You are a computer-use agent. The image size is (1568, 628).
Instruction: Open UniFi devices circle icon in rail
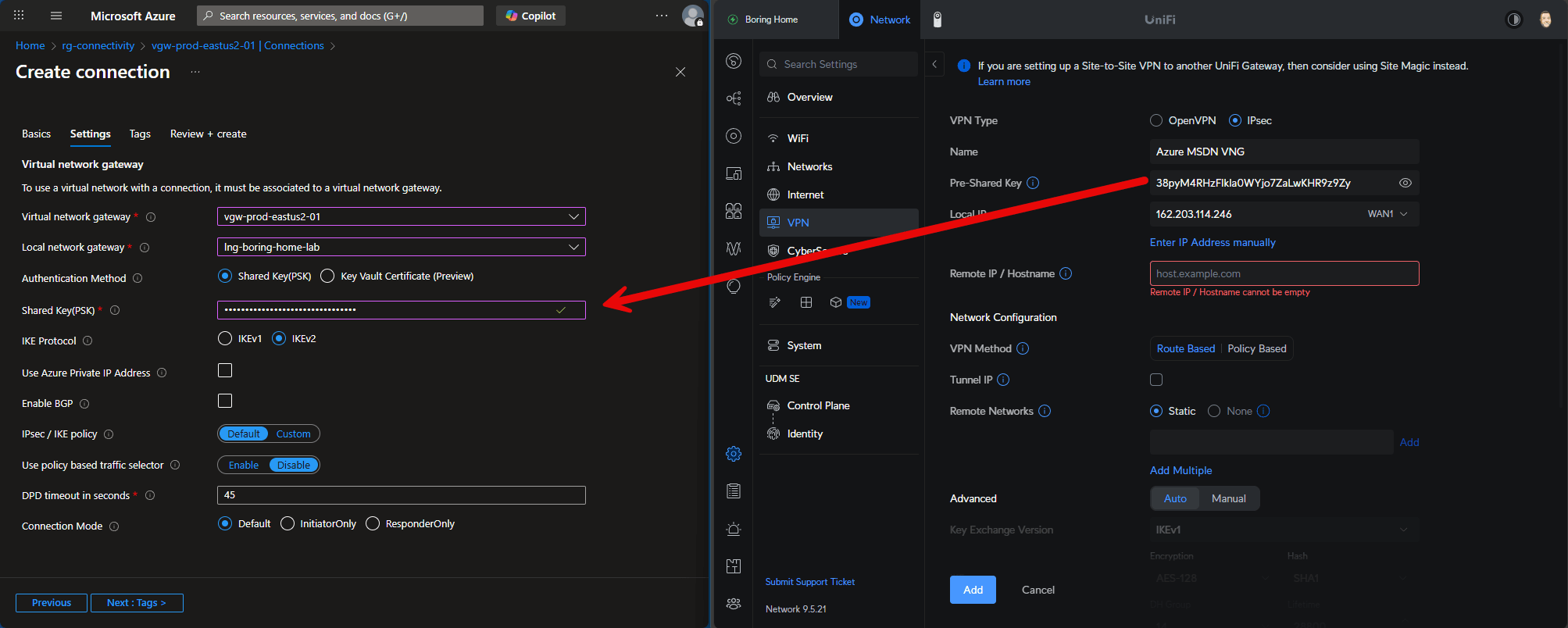tap(734, 136)
